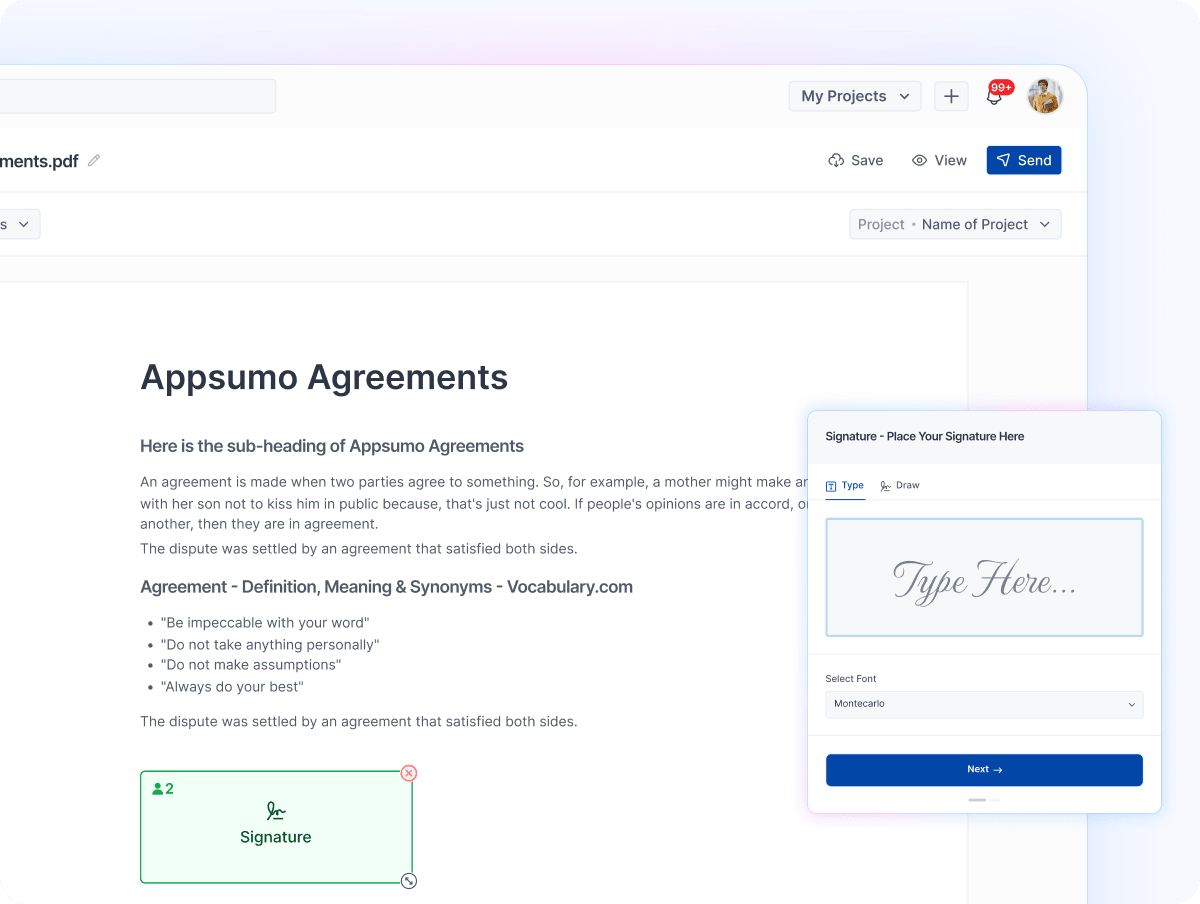Click the signer count icon labeled 2
This screenshot has height=904, width=1200.
click(163, 789)
